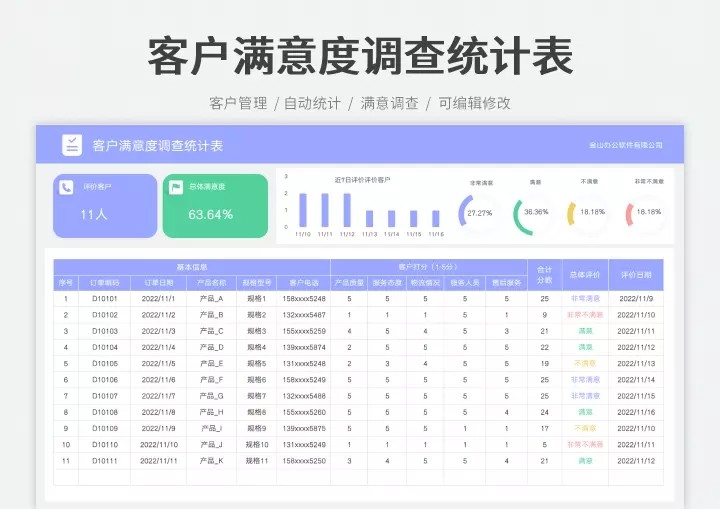
Task: Click the 产品名称 column header
Action: [x=211, y=283]
